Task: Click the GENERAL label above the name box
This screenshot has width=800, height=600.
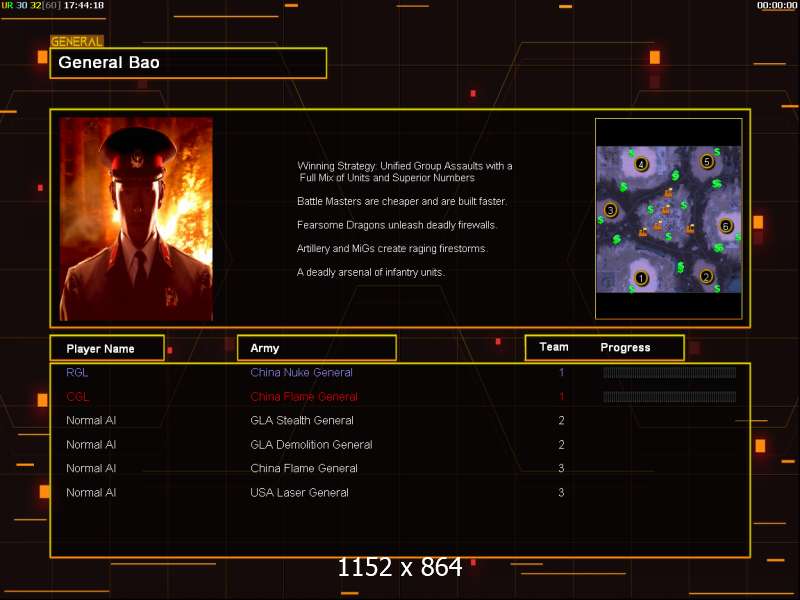Action: [x=77, y=42]
